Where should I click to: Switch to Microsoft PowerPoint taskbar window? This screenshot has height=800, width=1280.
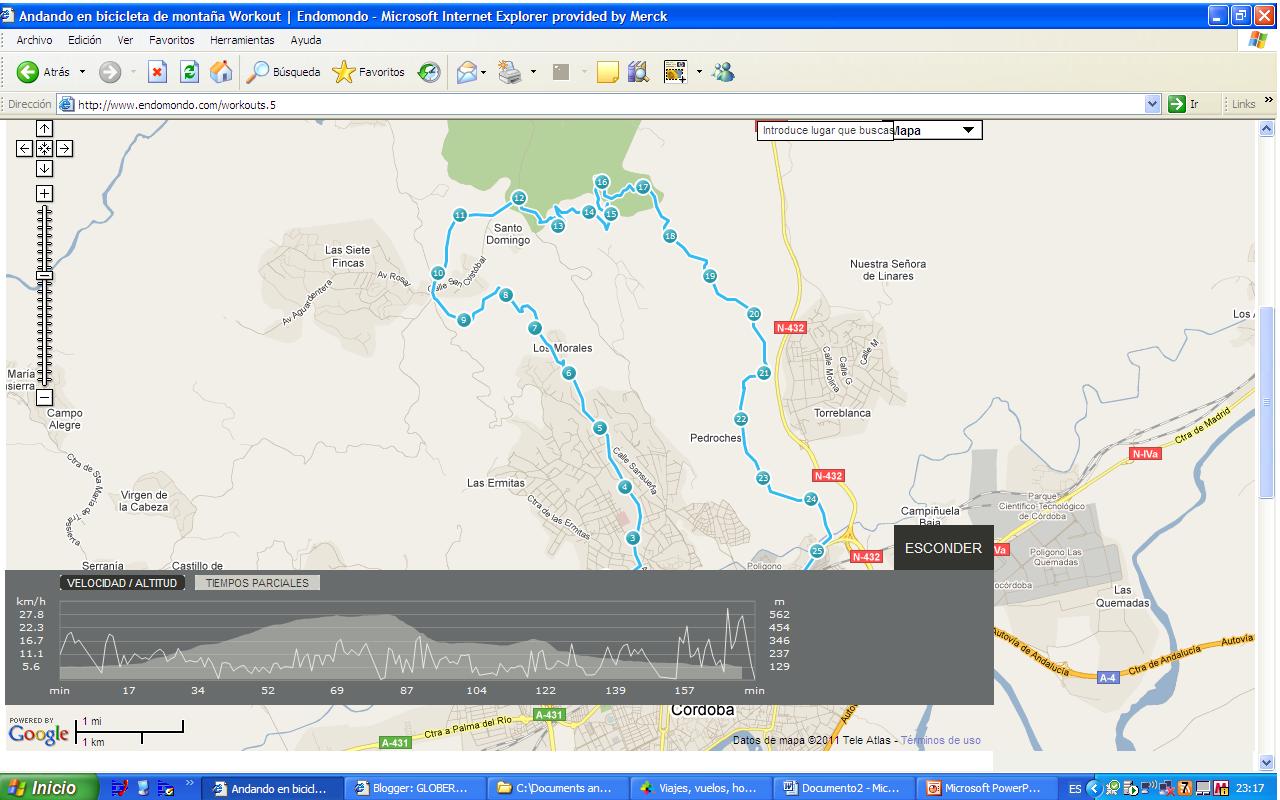point(986,788)
